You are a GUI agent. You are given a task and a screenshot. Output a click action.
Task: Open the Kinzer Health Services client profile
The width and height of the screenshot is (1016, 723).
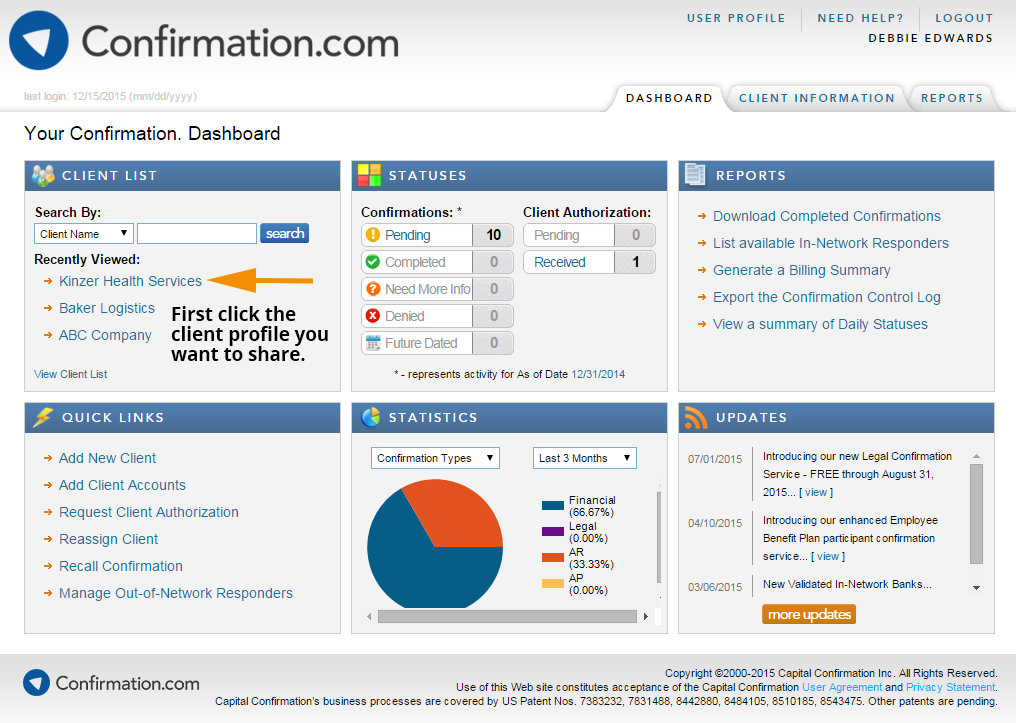click(130, 281)
